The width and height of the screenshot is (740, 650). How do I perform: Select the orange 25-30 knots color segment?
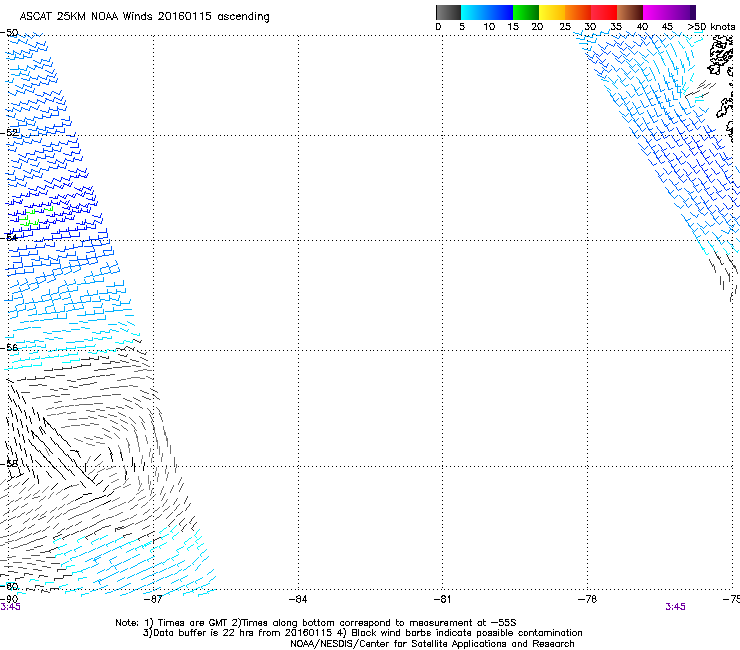click(578, 12)
